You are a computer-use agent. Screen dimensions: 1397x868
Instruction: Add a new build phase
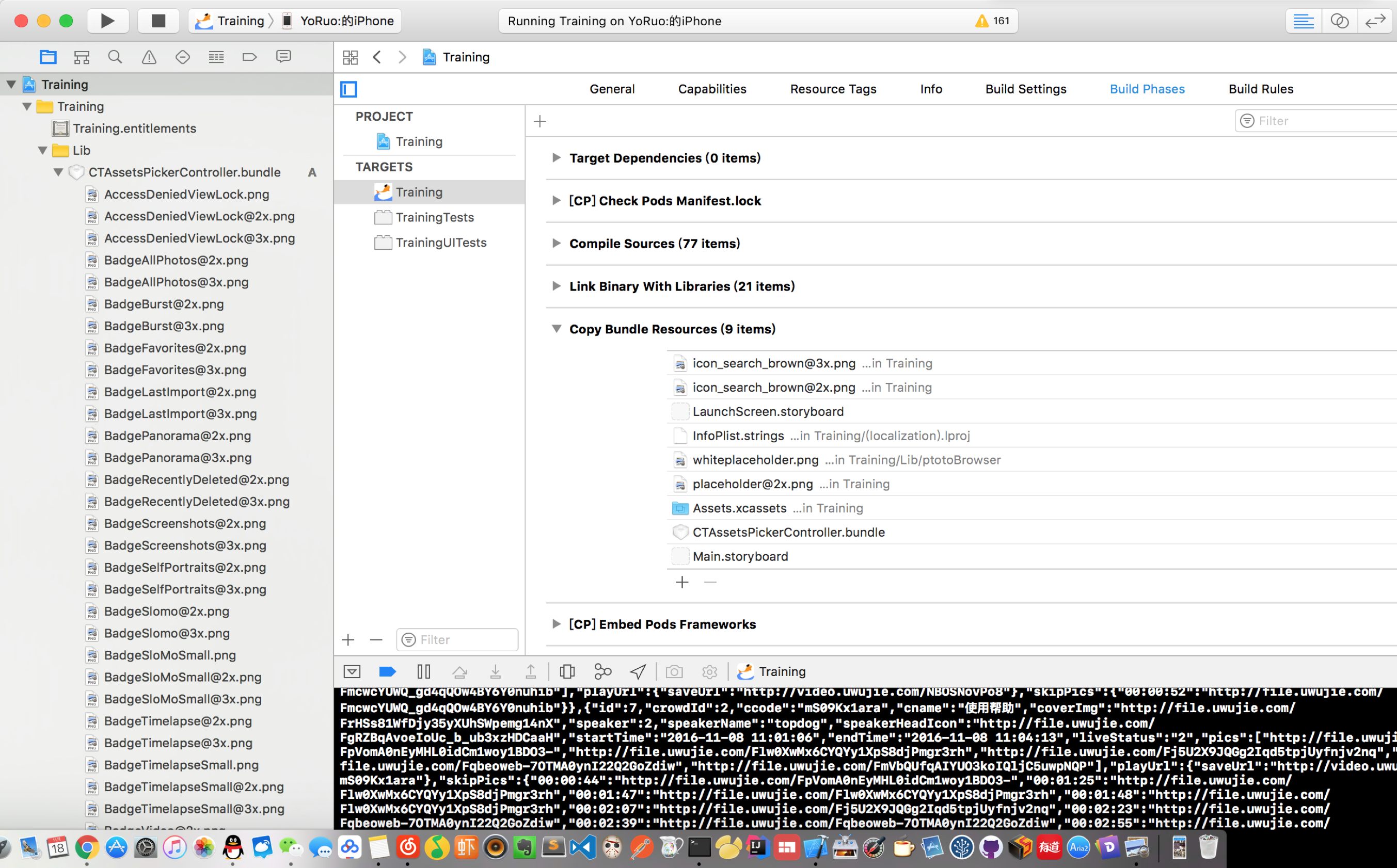(x=539, y=121)
